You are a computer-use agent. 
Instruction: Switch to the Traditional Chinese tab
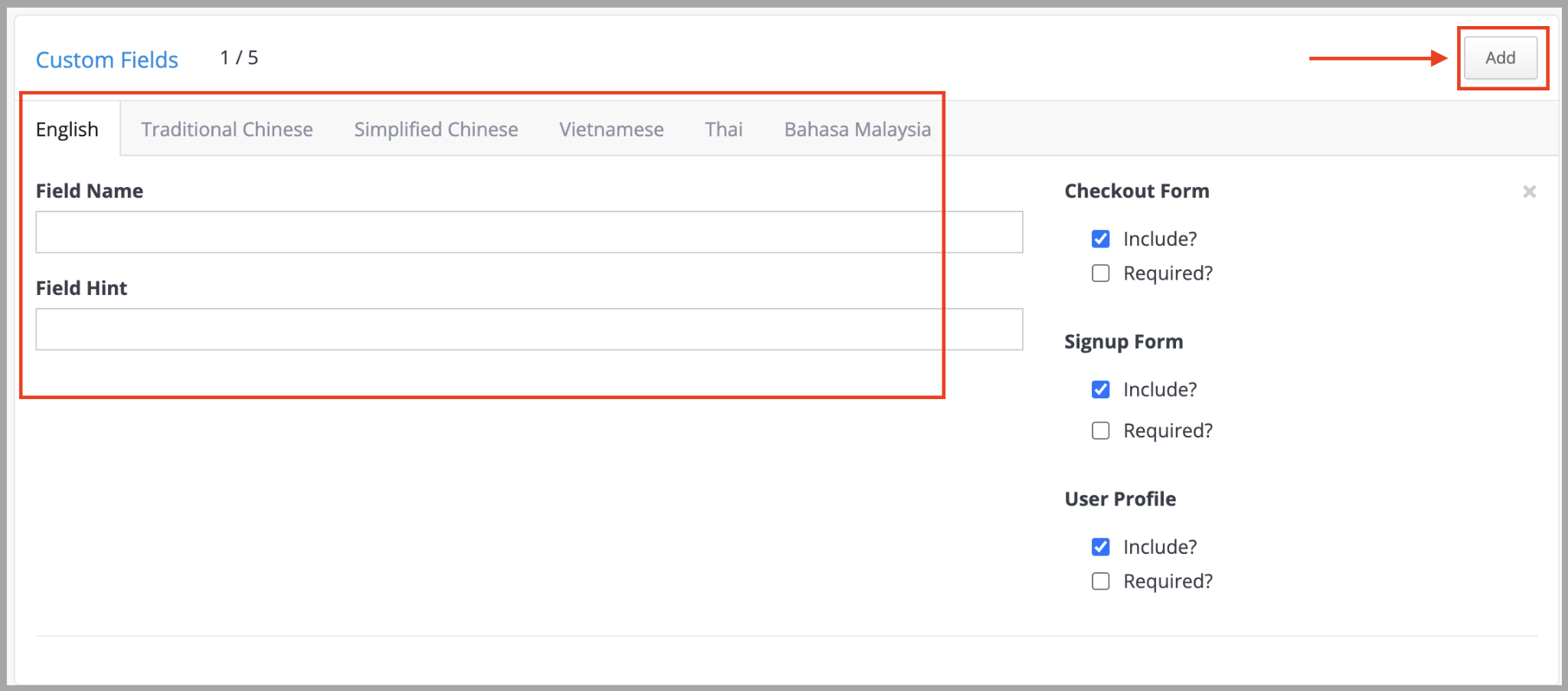coord(227,129)
